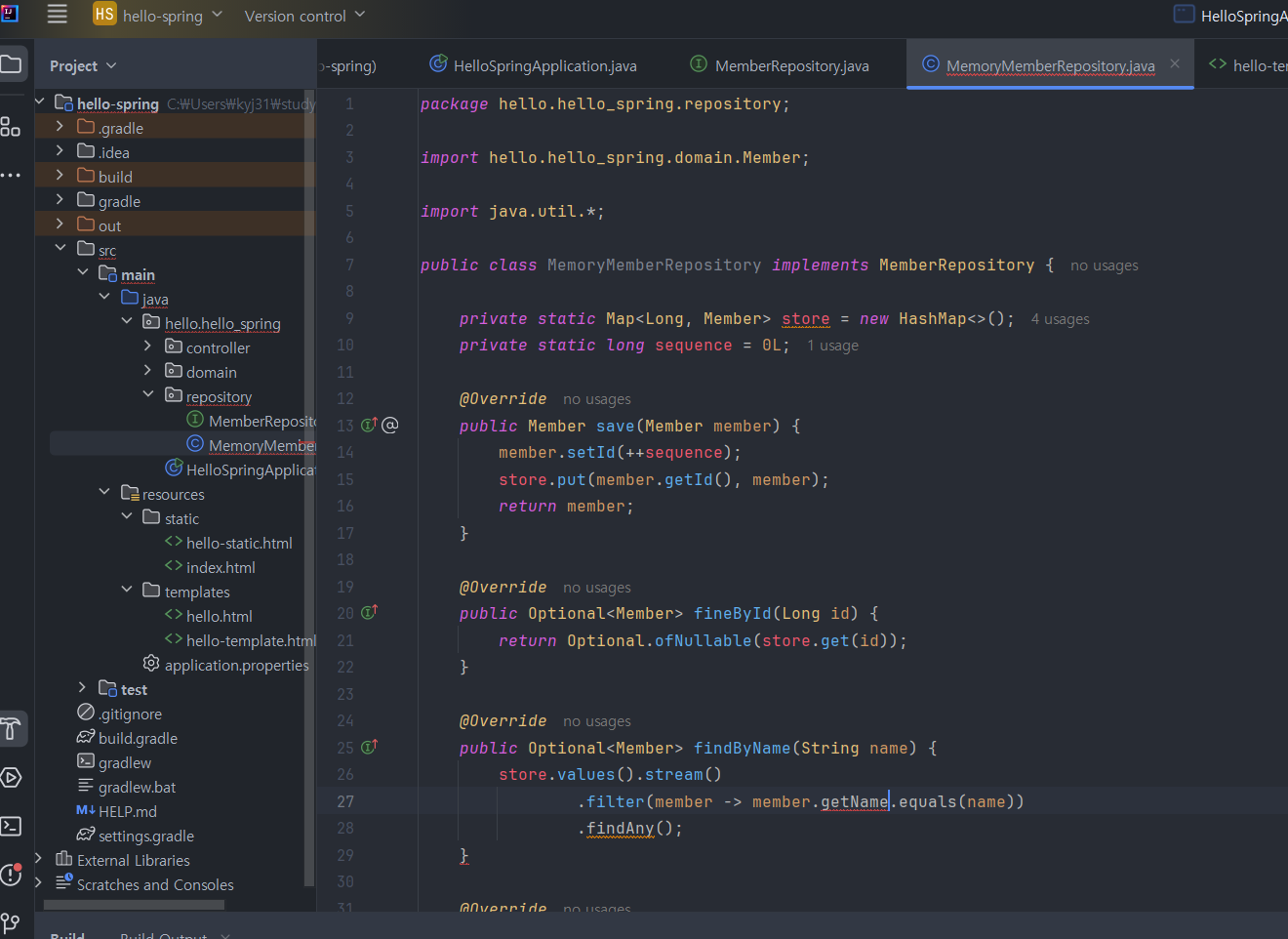This screenshot has width=1288, height=939.
Task: Collapse the repository package
Action: [x=147, y=394]
